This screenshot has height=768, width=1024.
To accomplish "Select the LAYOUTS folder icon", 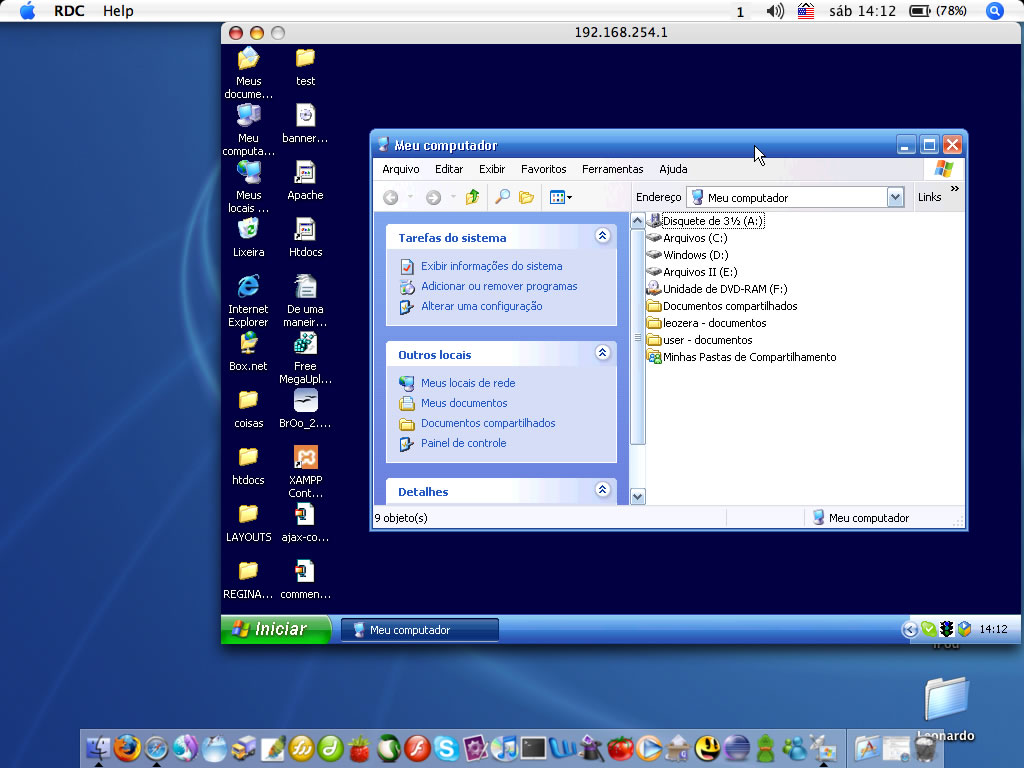I will coord(248,522).
